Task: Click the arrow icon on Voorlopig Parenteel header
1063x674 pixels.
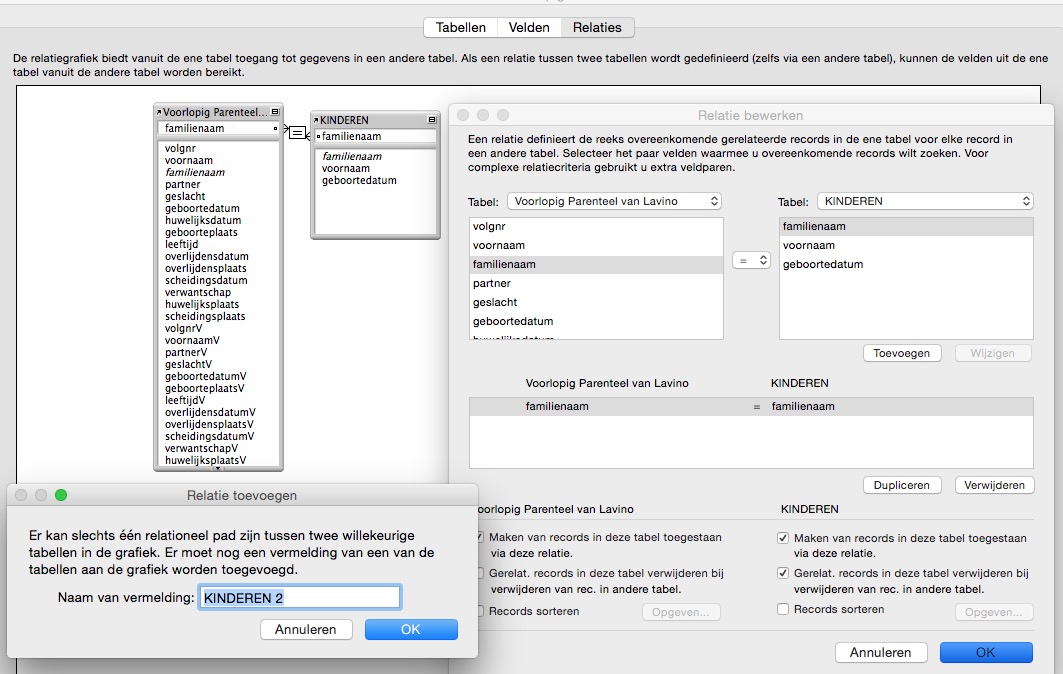Action: point(159,112)
